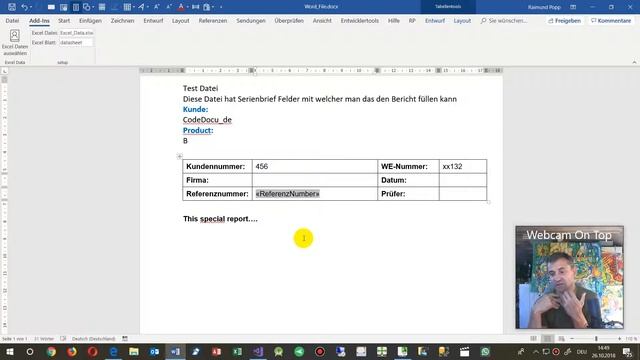Image resolution: width=640 pixels, height=360 pixels.
Task: Open Firefox from the taskbar
Action: (72, 351)
